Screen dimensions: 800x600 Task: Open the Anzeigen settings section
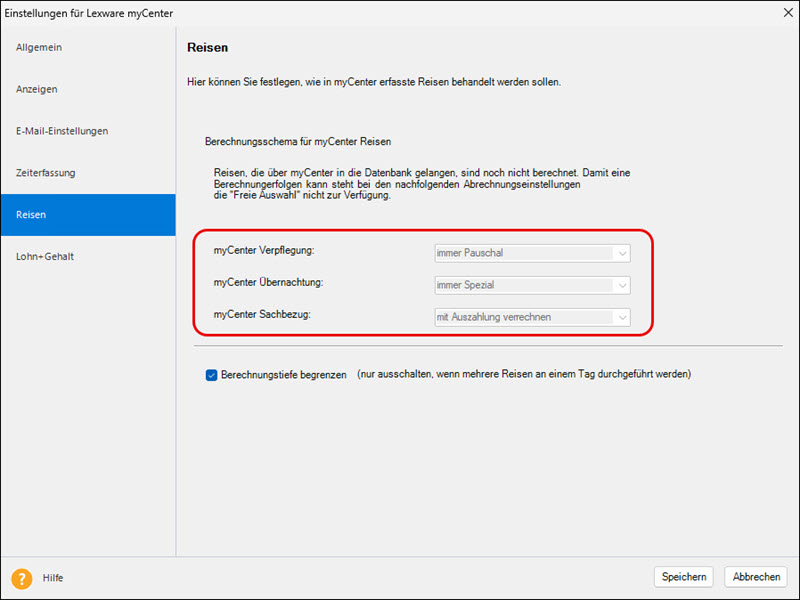(37, 89)
